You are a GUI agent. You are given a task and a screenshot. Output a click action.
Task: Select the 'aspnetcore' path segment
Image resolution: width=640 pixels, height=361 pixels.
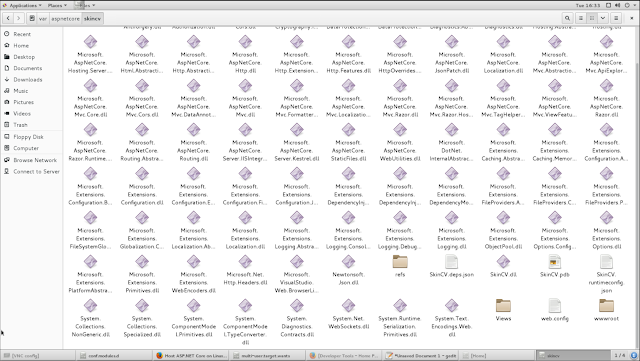click(x=65, y=18)
